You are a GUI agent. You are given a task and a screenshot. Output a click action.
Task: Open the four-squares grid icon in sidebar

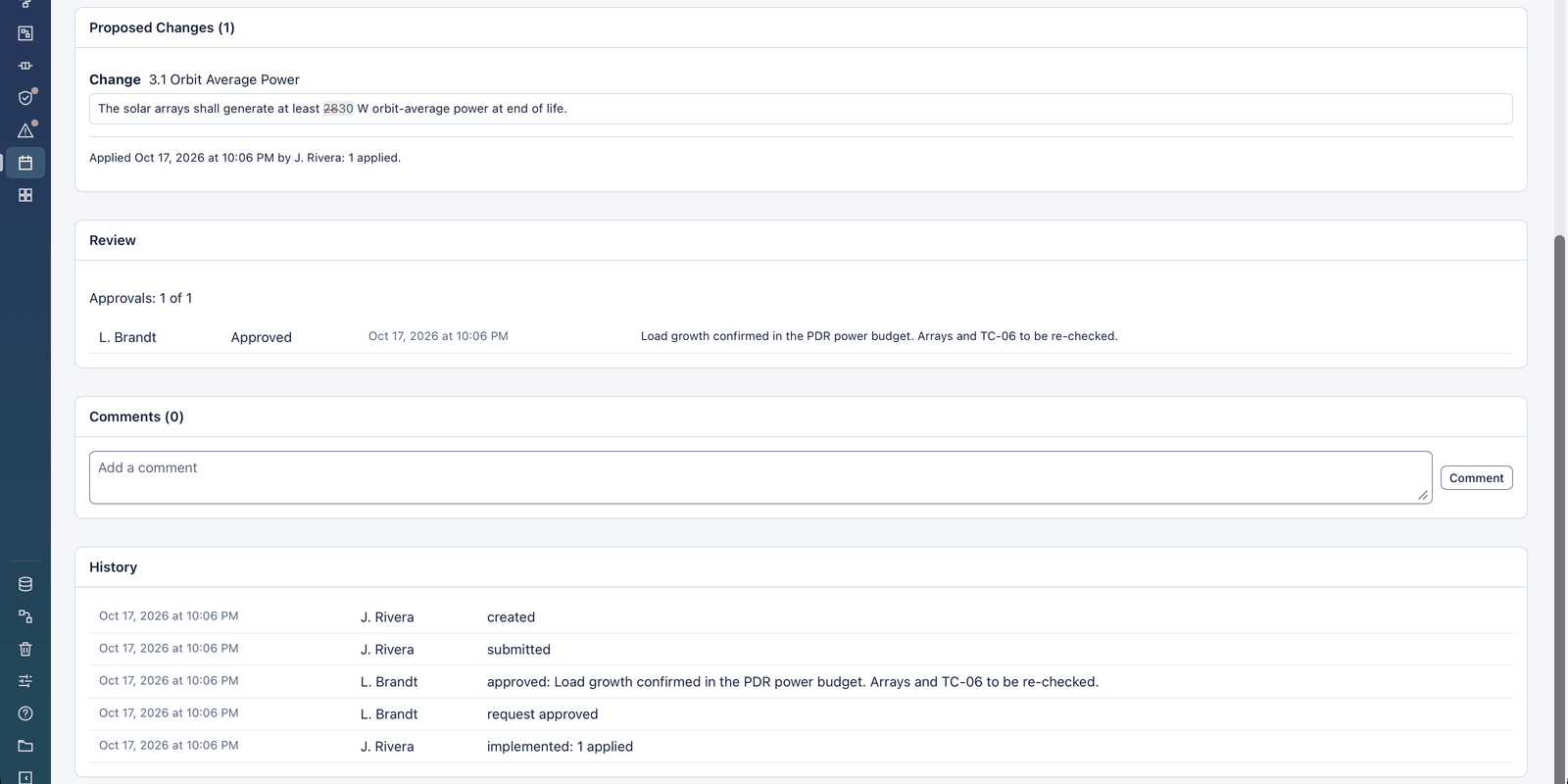[x=25, y=195]
